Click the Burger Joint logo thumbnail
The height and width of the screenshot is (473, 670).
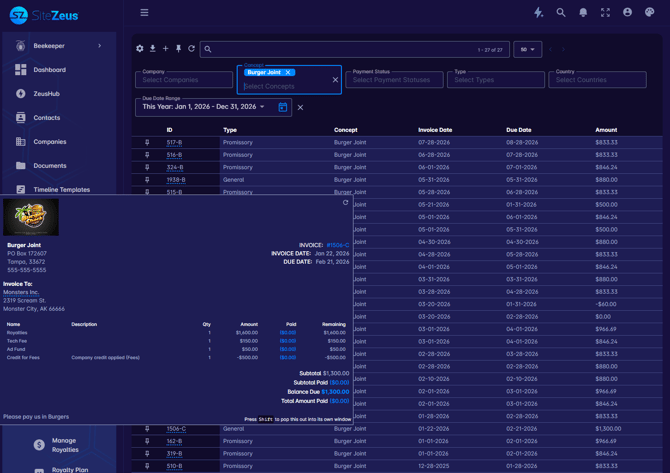tap(31, 217)
